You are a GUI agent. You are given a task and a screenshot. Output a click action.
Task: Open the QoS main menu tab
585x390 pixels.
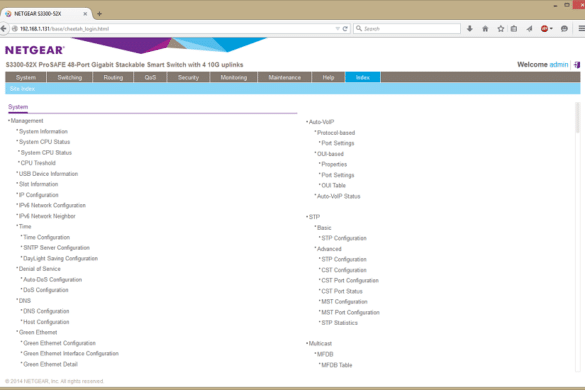tap(150, 77)
